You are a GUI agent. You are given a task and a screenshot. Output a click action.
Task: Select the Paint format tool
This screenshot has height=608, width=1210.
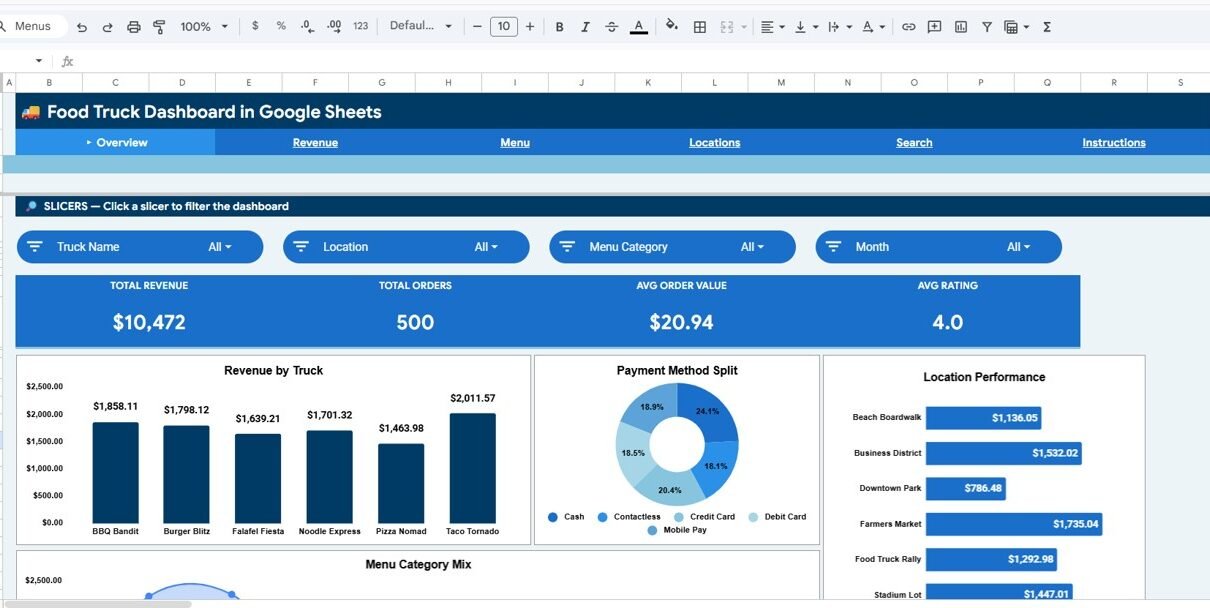pos(159,27)
